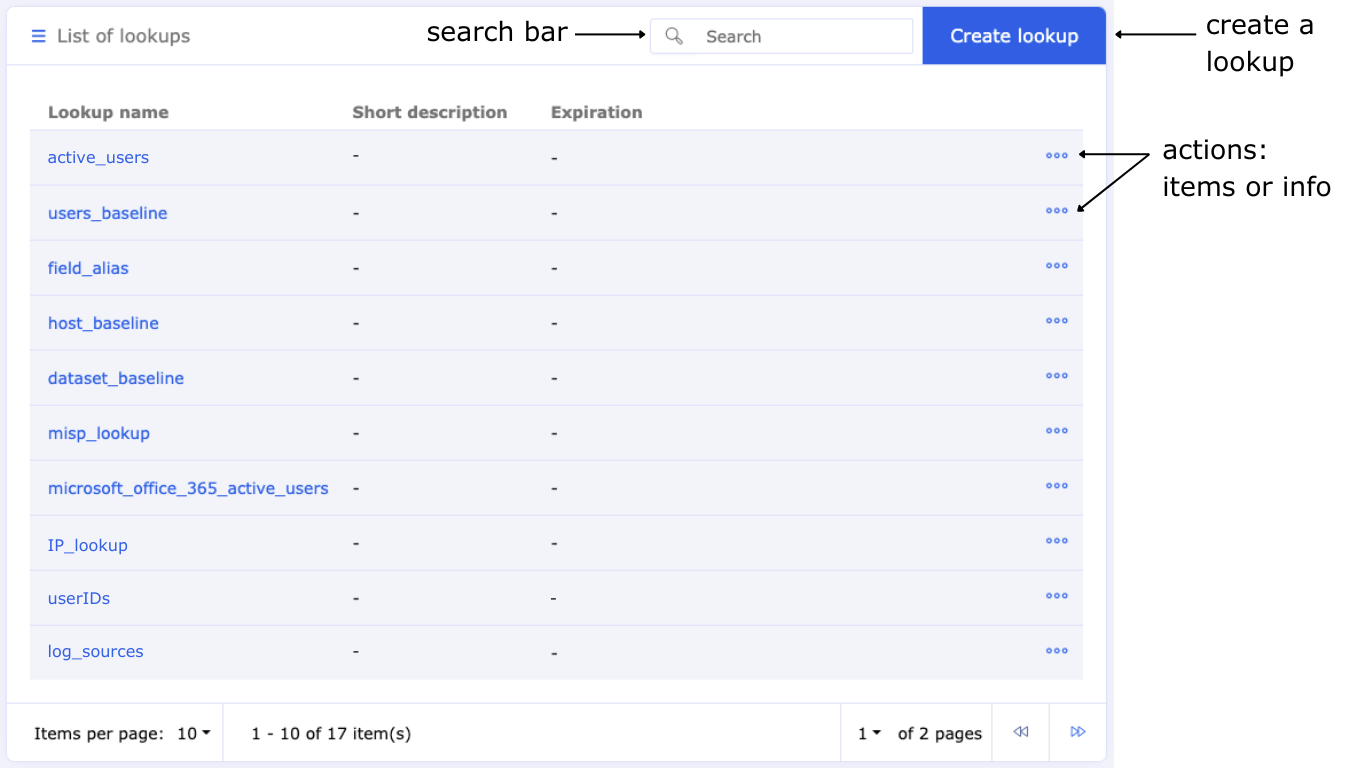Open the misp_lookup lookup

(x=99, y=433)
